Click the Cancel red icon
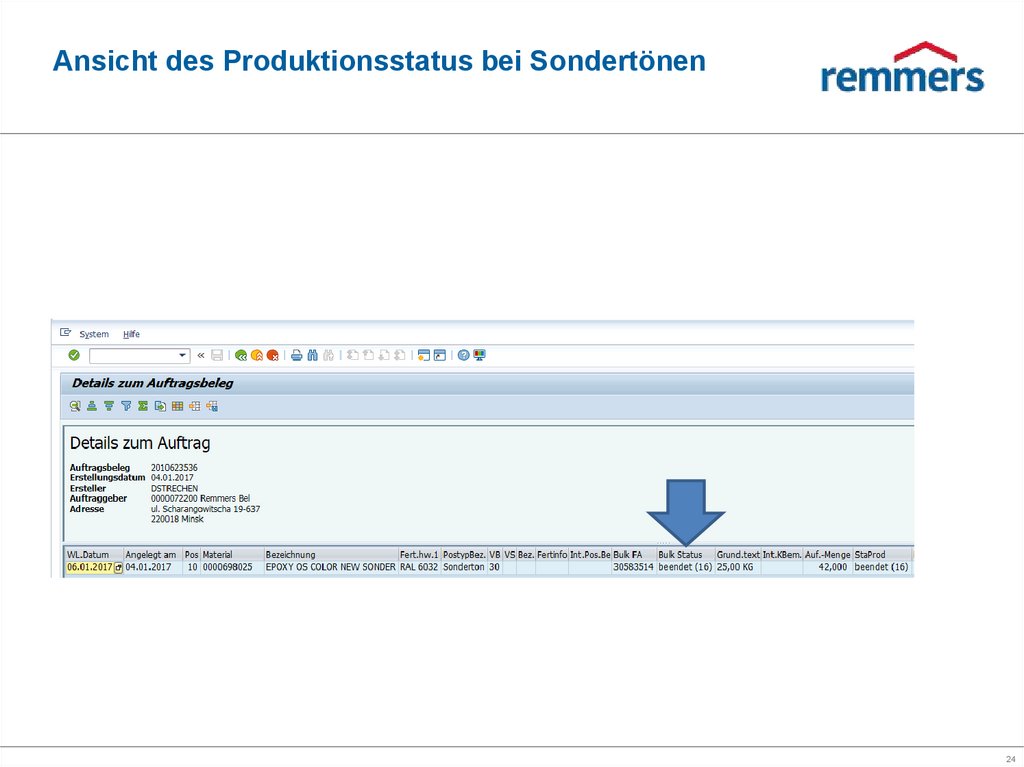This screenshot has height=767, width=1024. pyautogui.click(x=271, y=356)
